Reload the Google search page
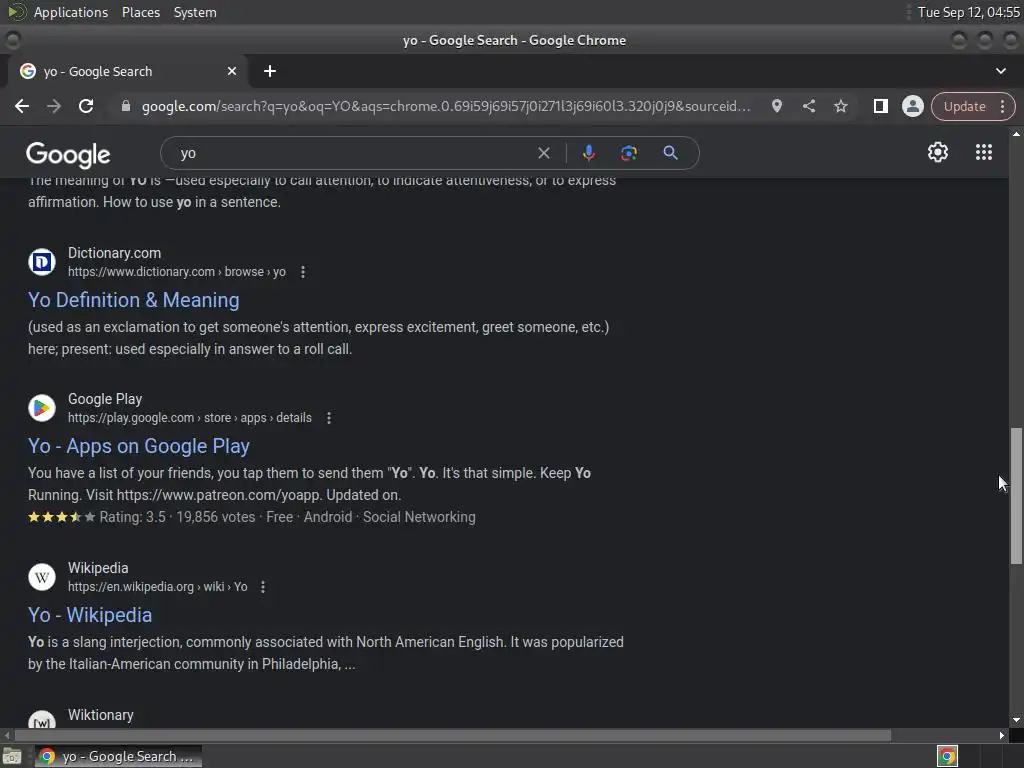 click(x=86, y=106)
